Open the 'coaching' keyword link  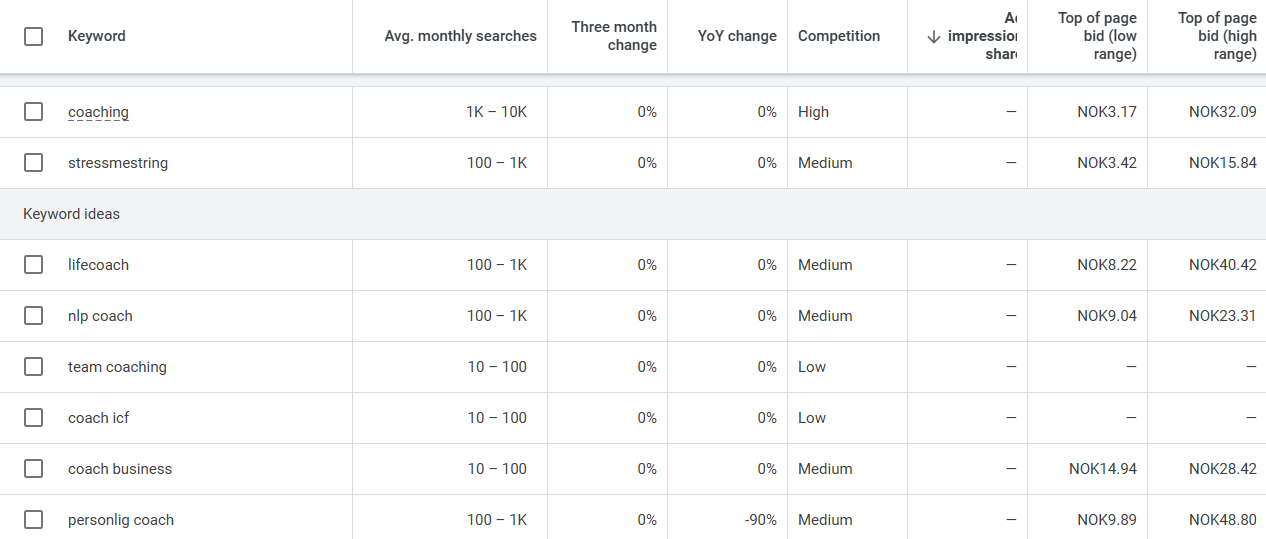point(98,112)
